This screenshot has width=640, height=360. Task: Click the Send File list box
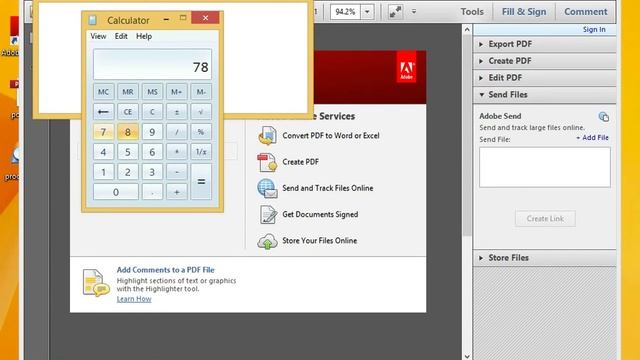click(x=545, y=167)
